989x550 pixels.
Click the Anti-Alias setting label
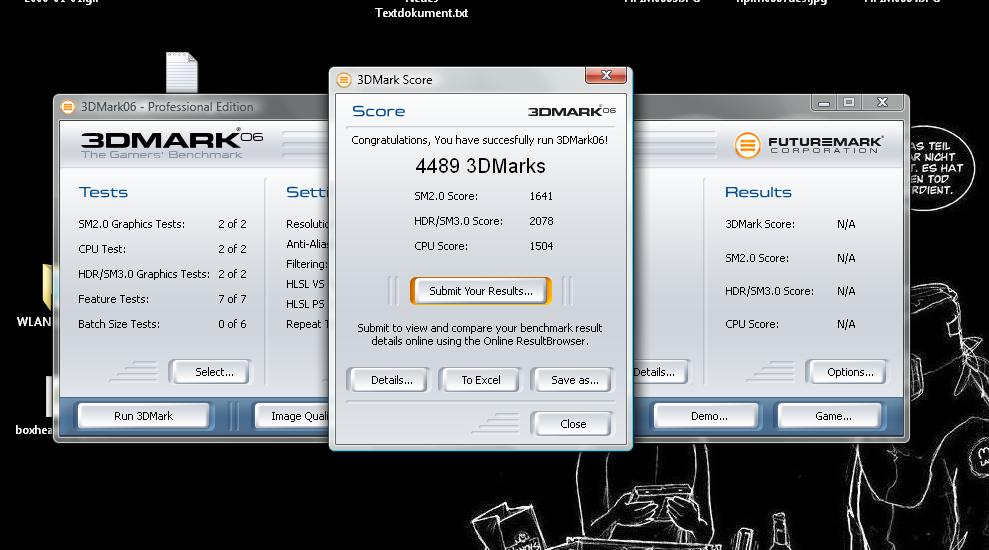tap(307, 244)
